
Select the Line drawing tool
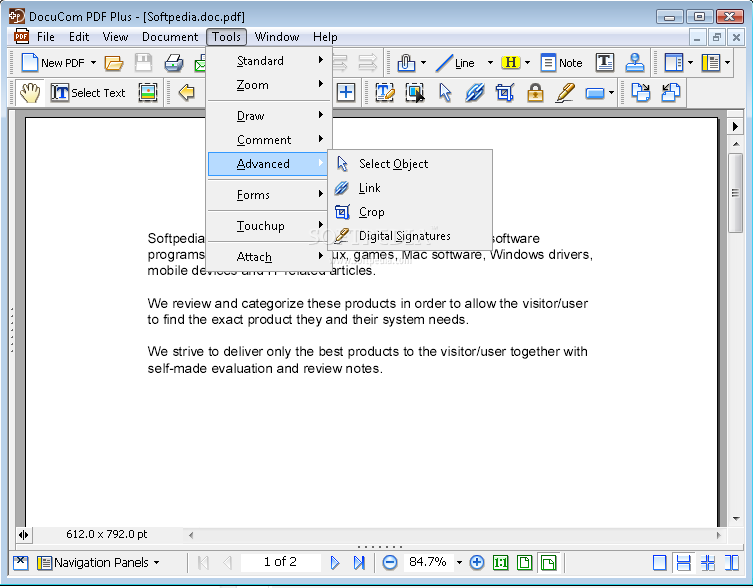tap(456, 63)
